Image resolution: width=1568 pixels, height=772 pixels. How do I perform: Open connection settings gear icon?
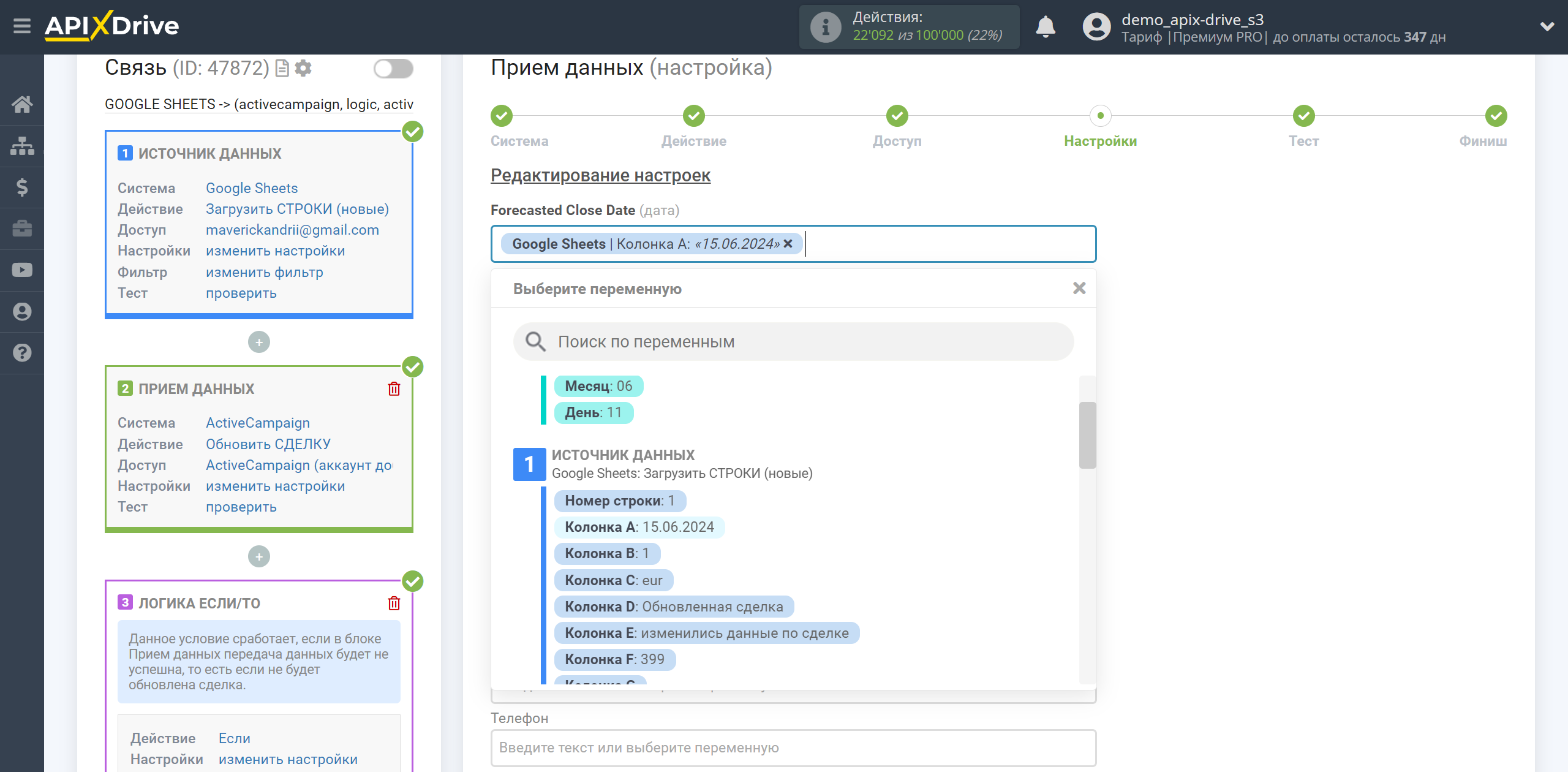pos(303,68)
